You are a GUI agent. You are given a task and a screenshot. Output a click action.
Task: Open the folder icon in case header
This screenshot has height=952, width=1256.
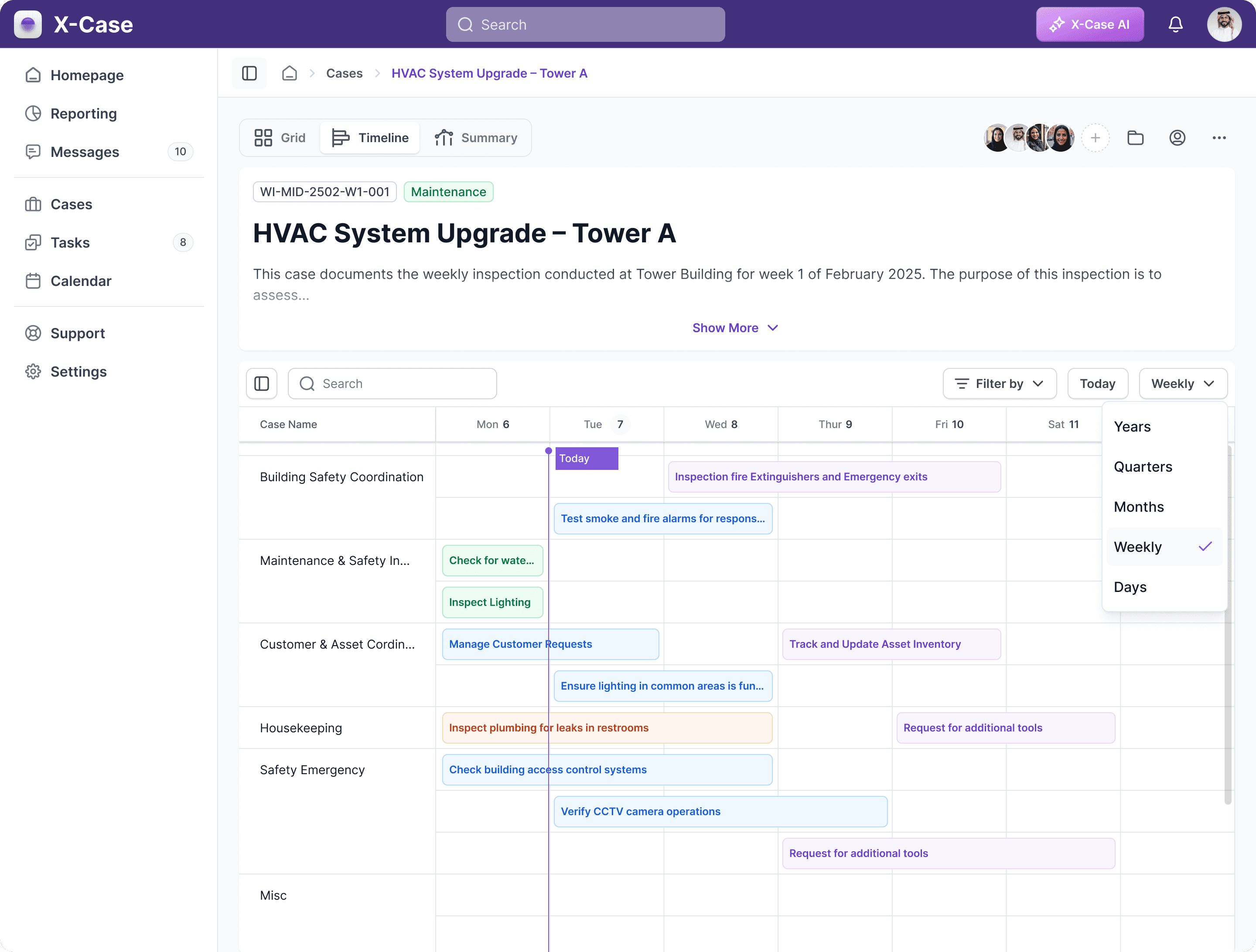[x=1135, y=138]
